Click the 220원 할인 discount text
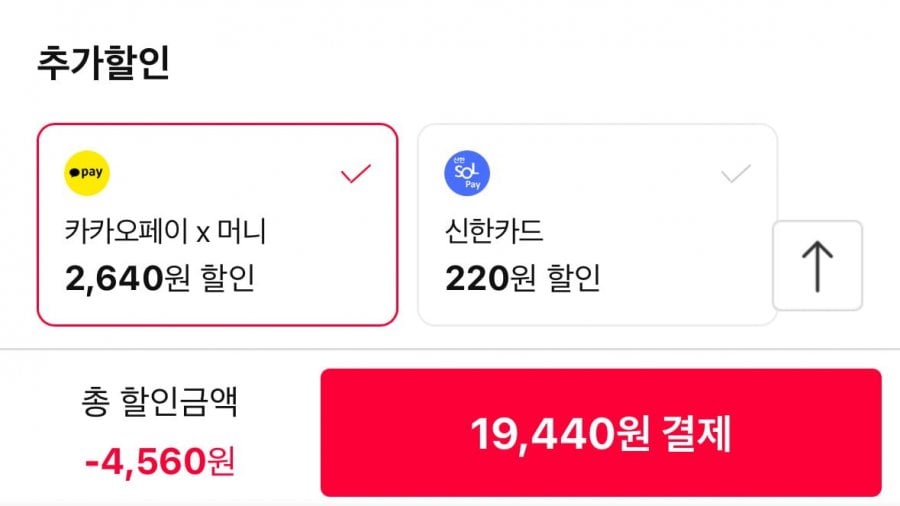The width and height of the screenshot is (900, 506). click(522, 278)
